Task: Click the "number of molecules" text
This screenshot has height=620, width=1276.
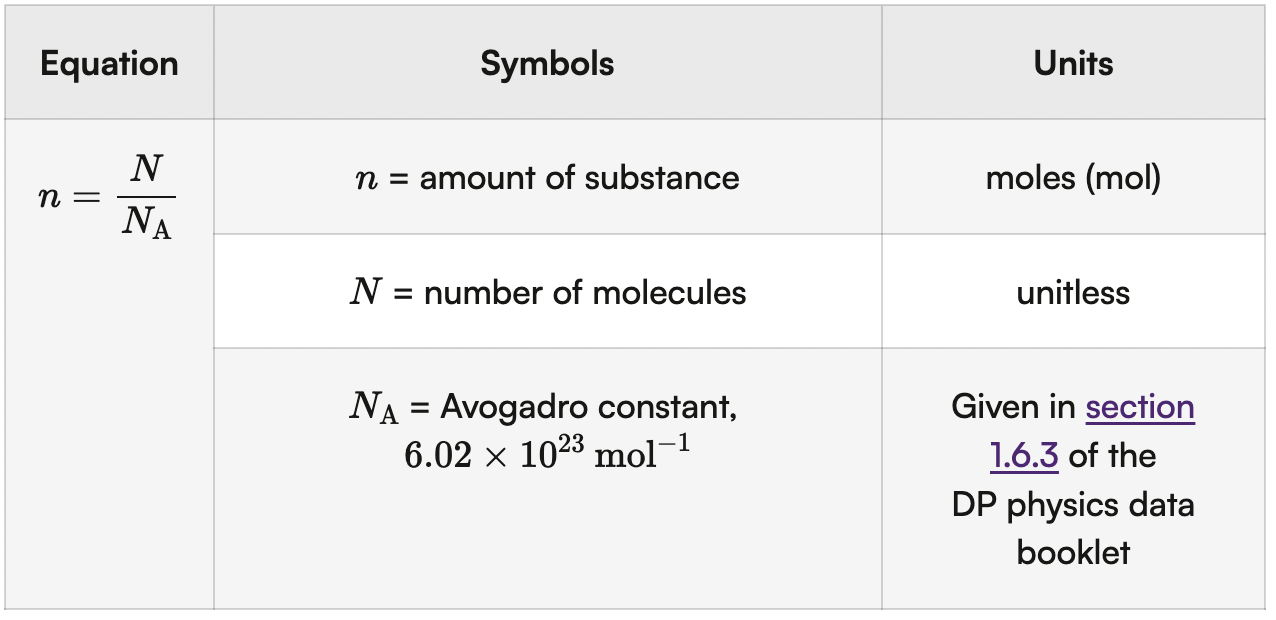Action: (585, 293)
